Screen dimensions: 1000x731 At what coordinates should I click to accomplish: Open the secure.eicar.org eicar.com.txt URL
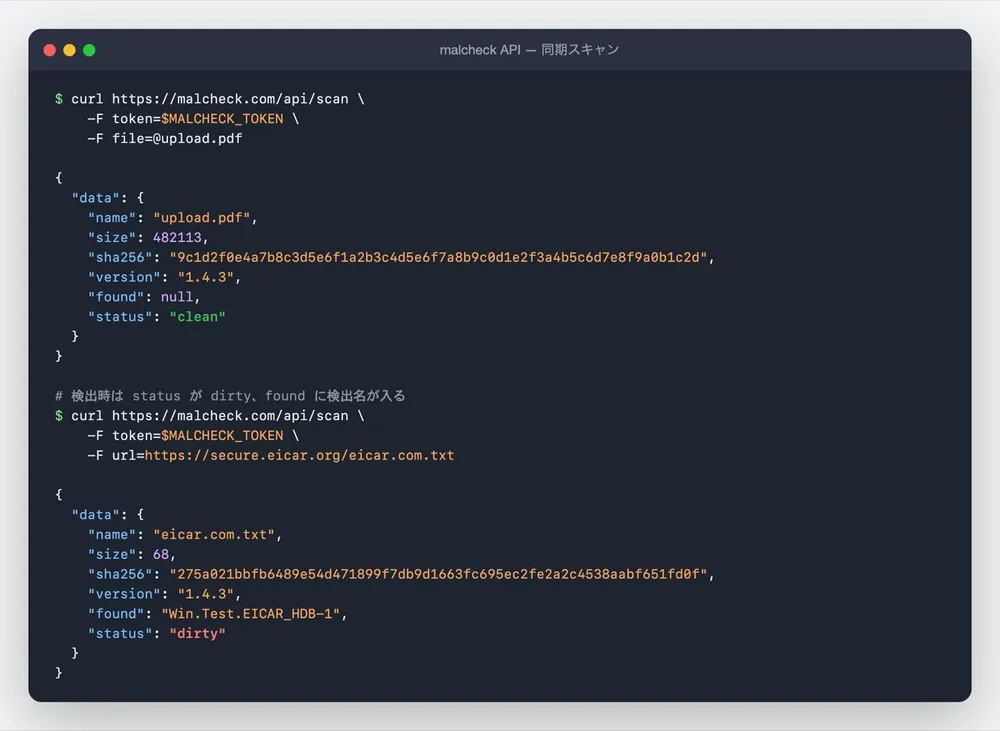pyautogui.click(x=300, y=455)
